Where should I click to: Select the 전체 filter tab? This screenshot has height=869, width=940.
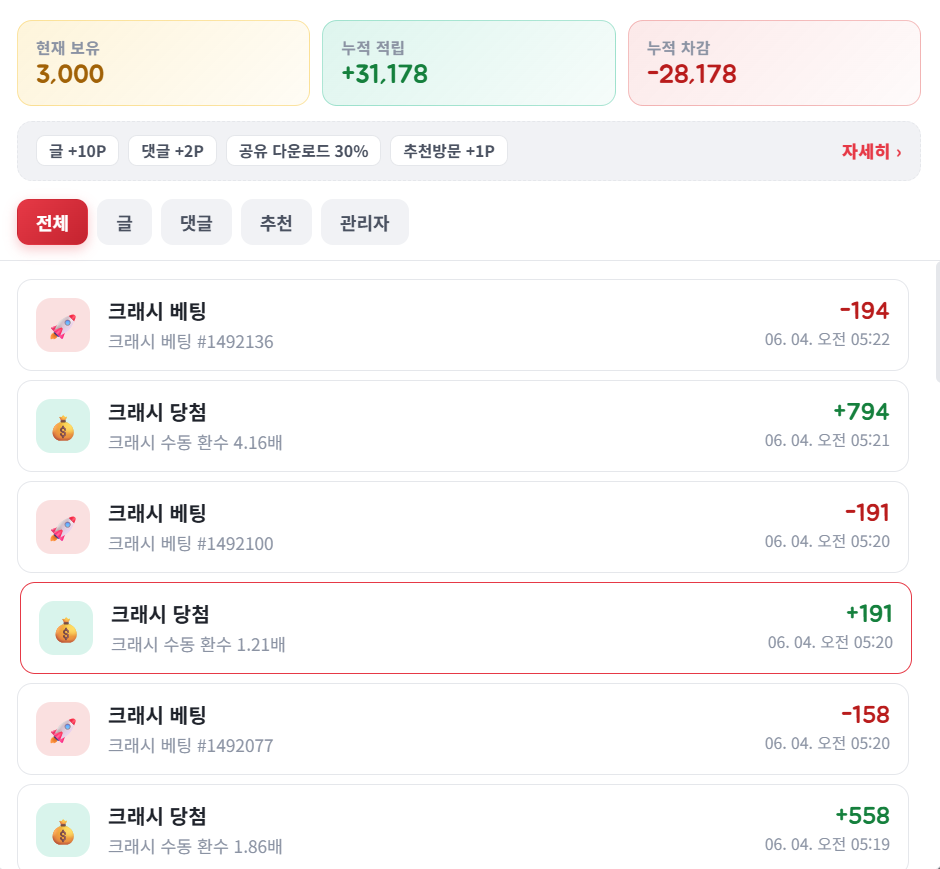[52, 222]
